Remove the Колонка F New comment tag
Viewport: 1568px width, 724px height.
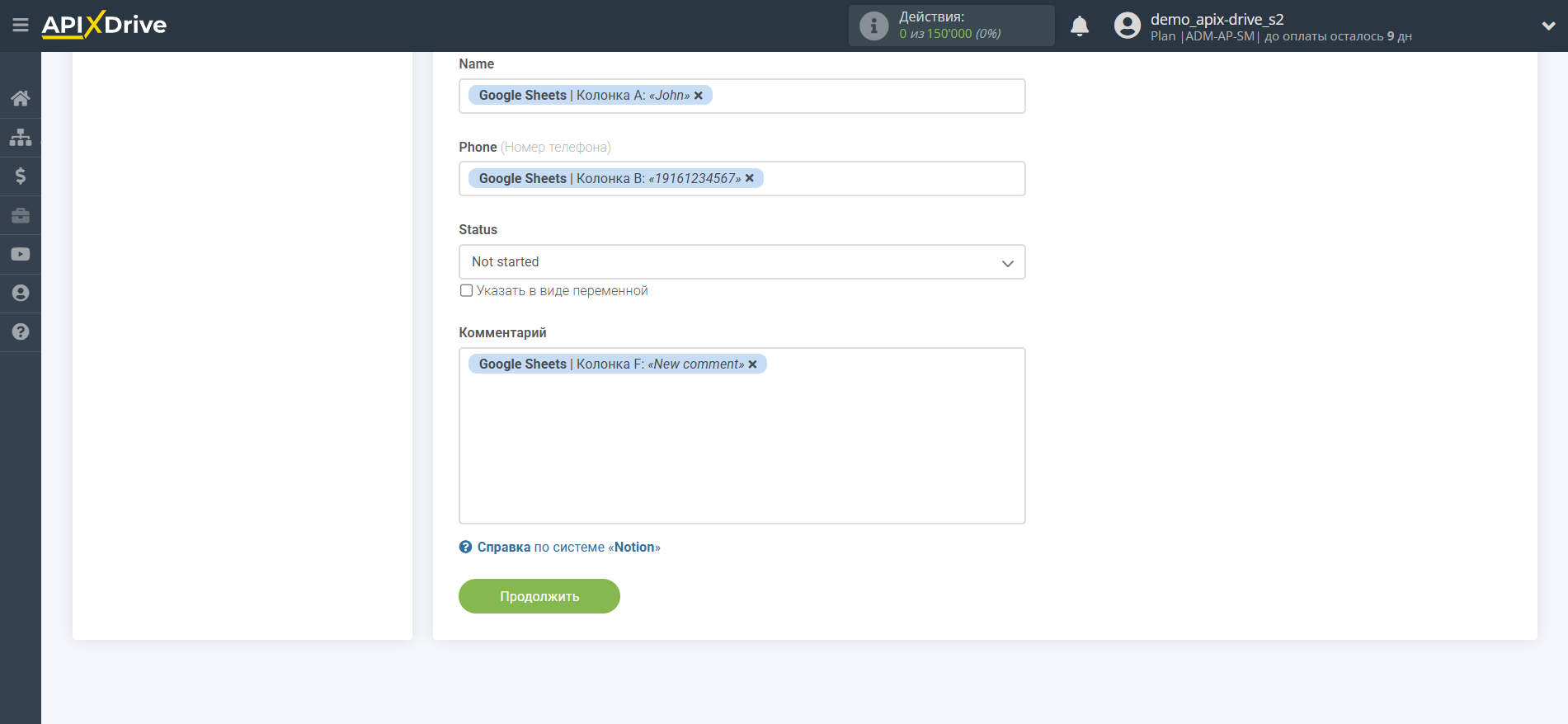[752, 364]
